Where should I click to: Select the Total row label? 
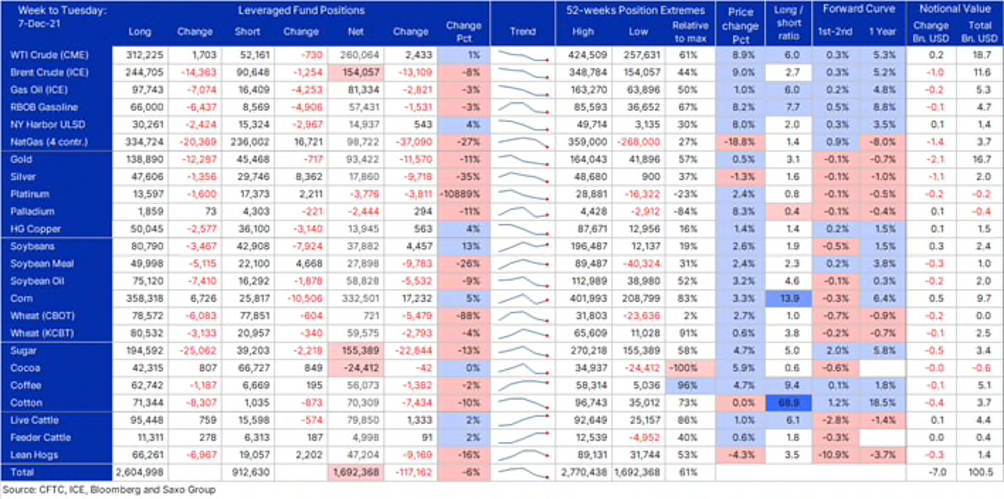click(22, 470)
